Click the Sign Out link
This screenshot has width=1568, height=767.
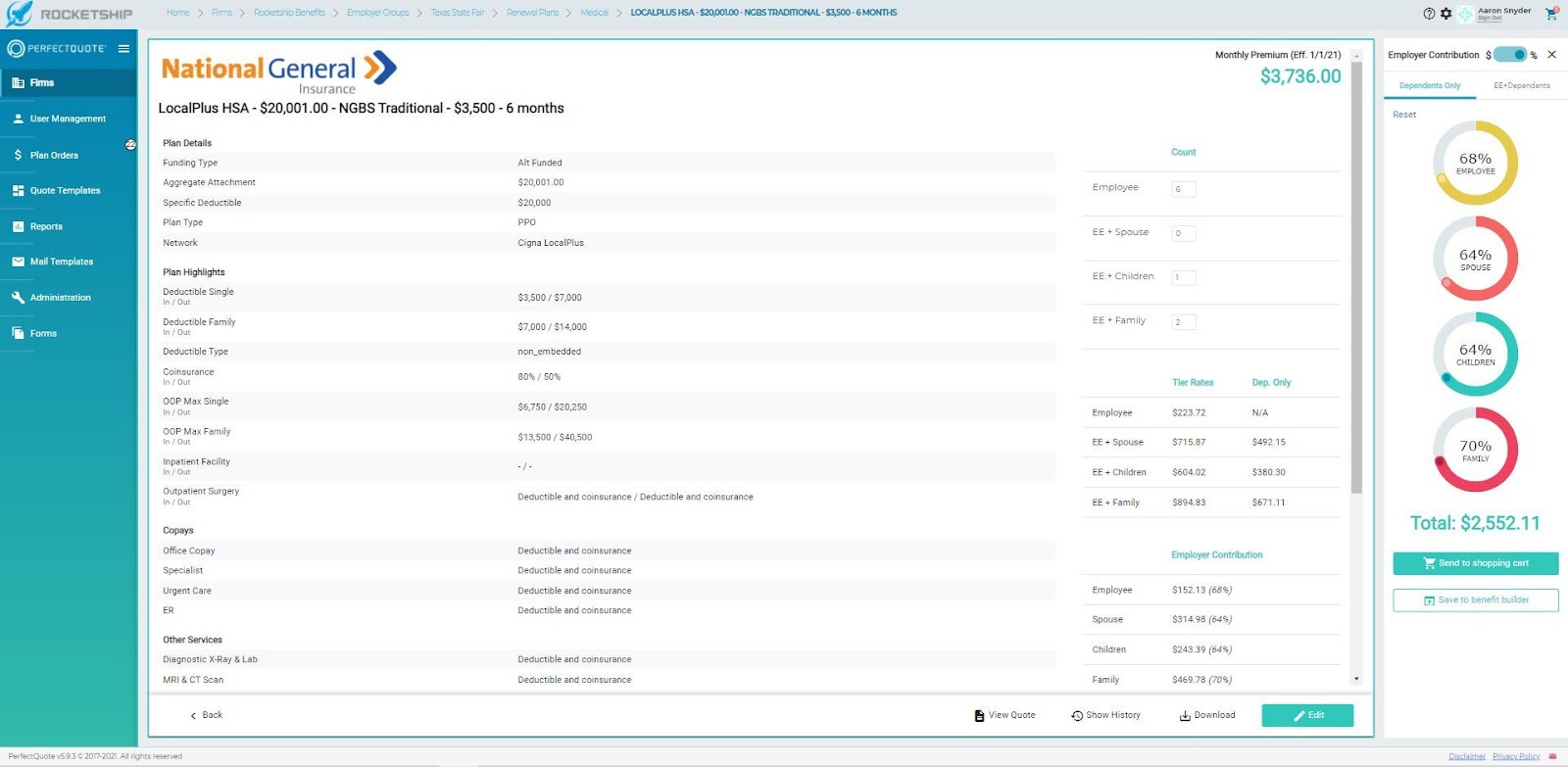point(1490,19)
